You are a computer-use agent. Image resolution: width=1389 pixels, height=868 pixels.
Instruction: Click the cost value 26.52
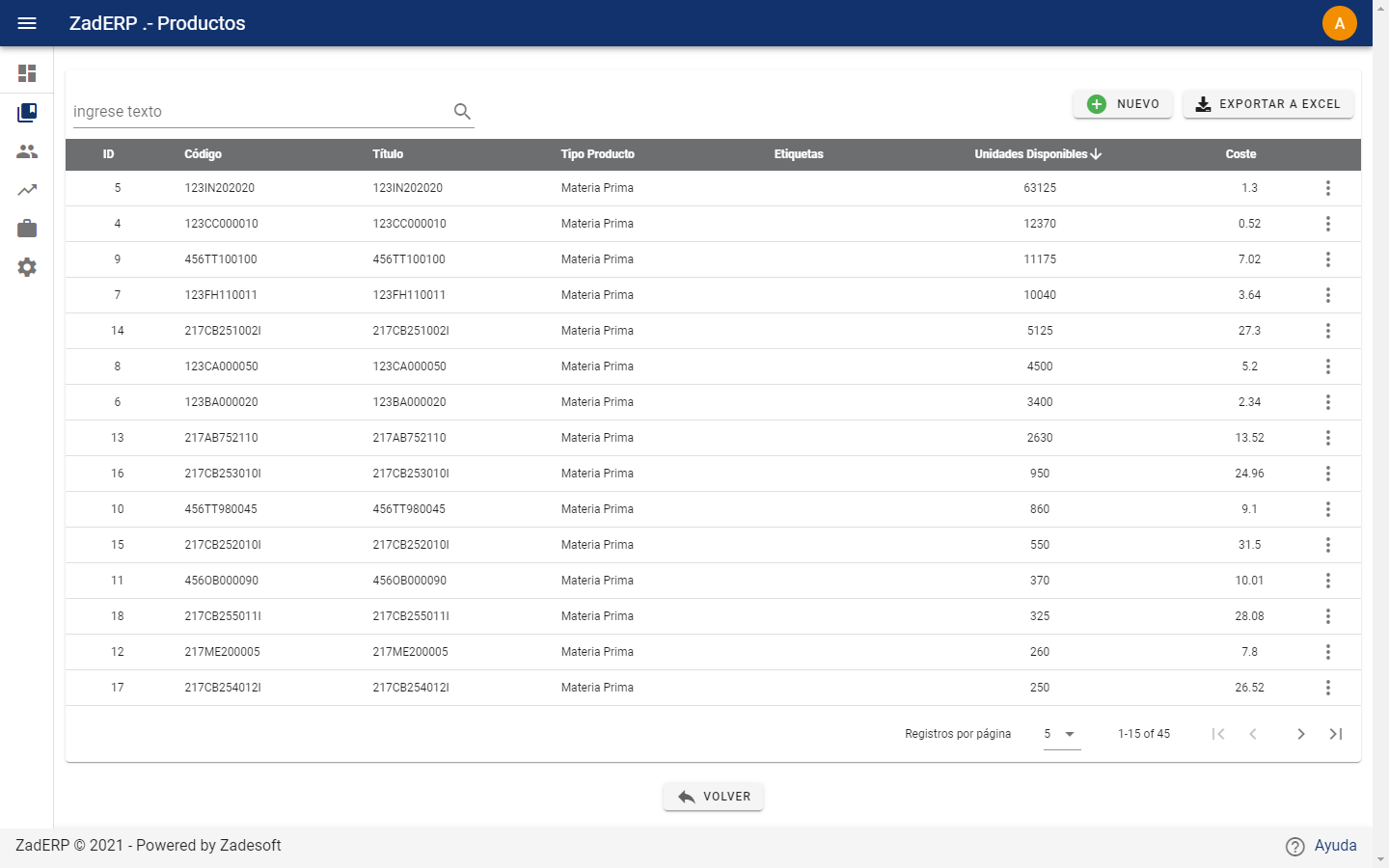point(1249,688)
